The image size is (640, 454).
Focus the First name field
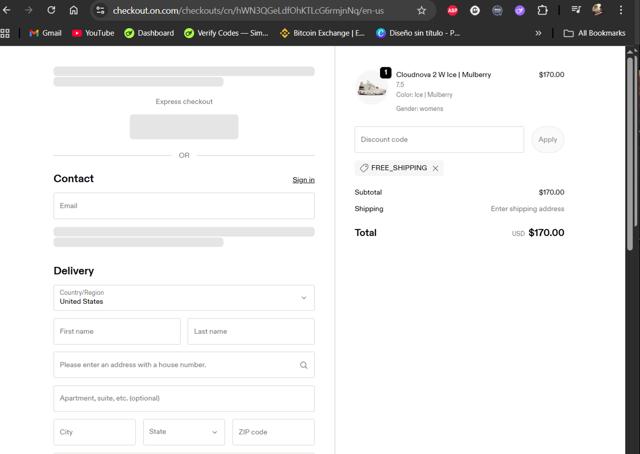click(117, 332)
